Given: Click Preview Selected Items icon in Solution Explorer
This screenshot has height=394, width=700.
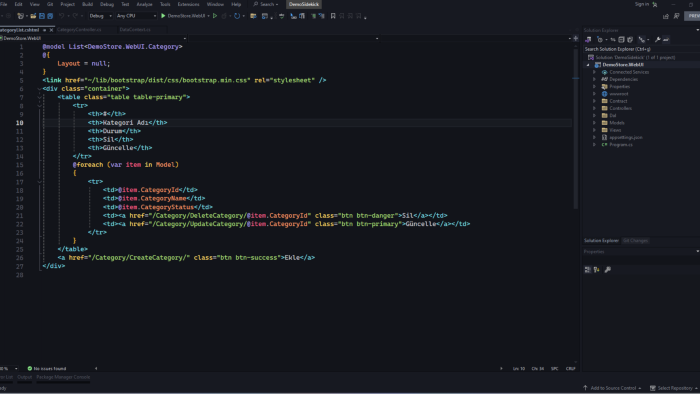Looking at the screenshot, I should tap(666, 40).
